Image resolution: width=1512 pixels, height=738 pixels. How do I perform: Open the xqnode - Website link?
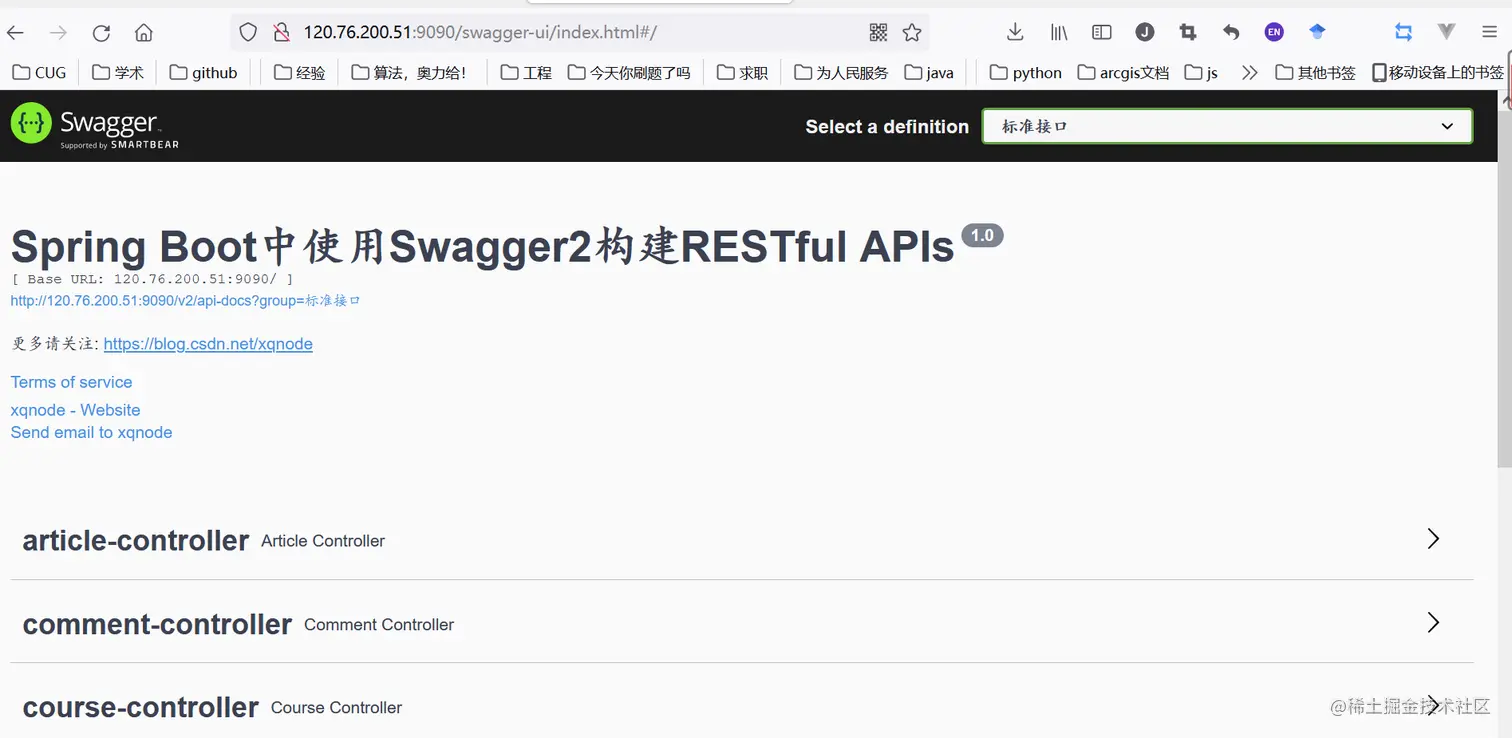coord(75,410)
